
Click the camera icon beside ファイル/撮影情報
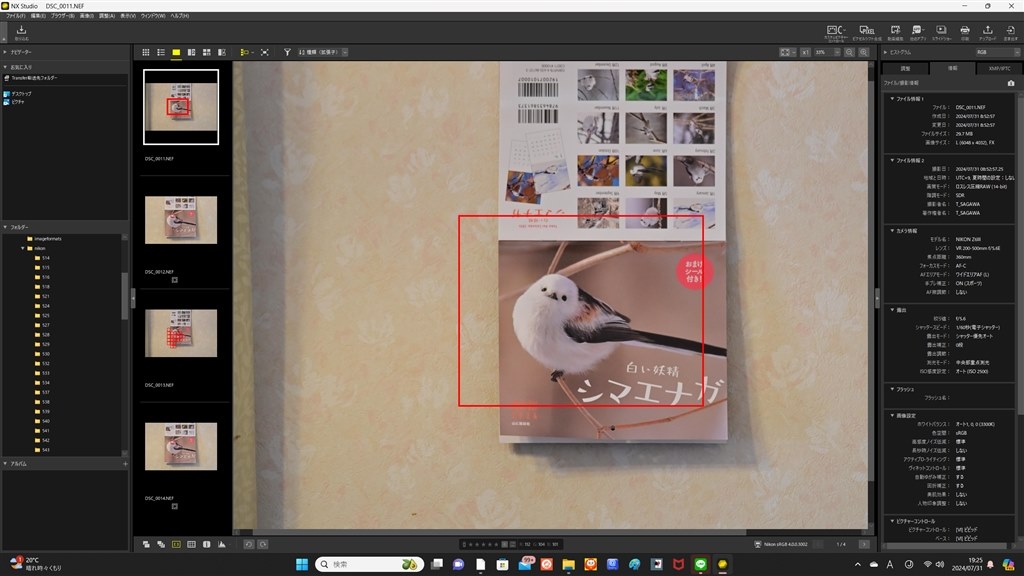click(x=1011, y=83)
